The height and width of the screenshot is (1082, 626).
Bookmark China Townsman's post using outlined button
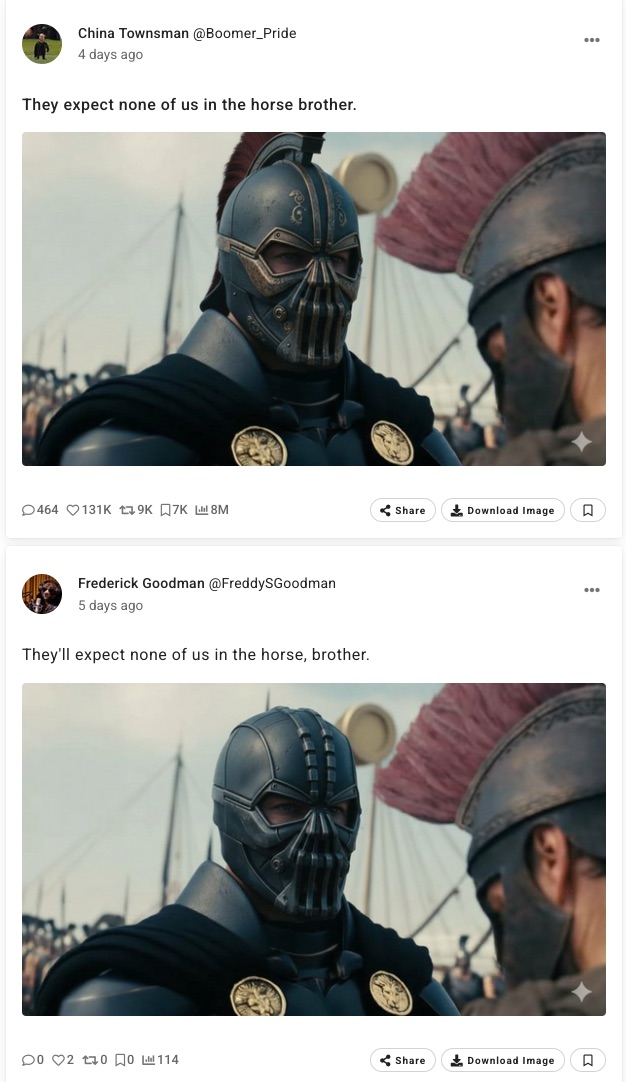click(588, 510)
